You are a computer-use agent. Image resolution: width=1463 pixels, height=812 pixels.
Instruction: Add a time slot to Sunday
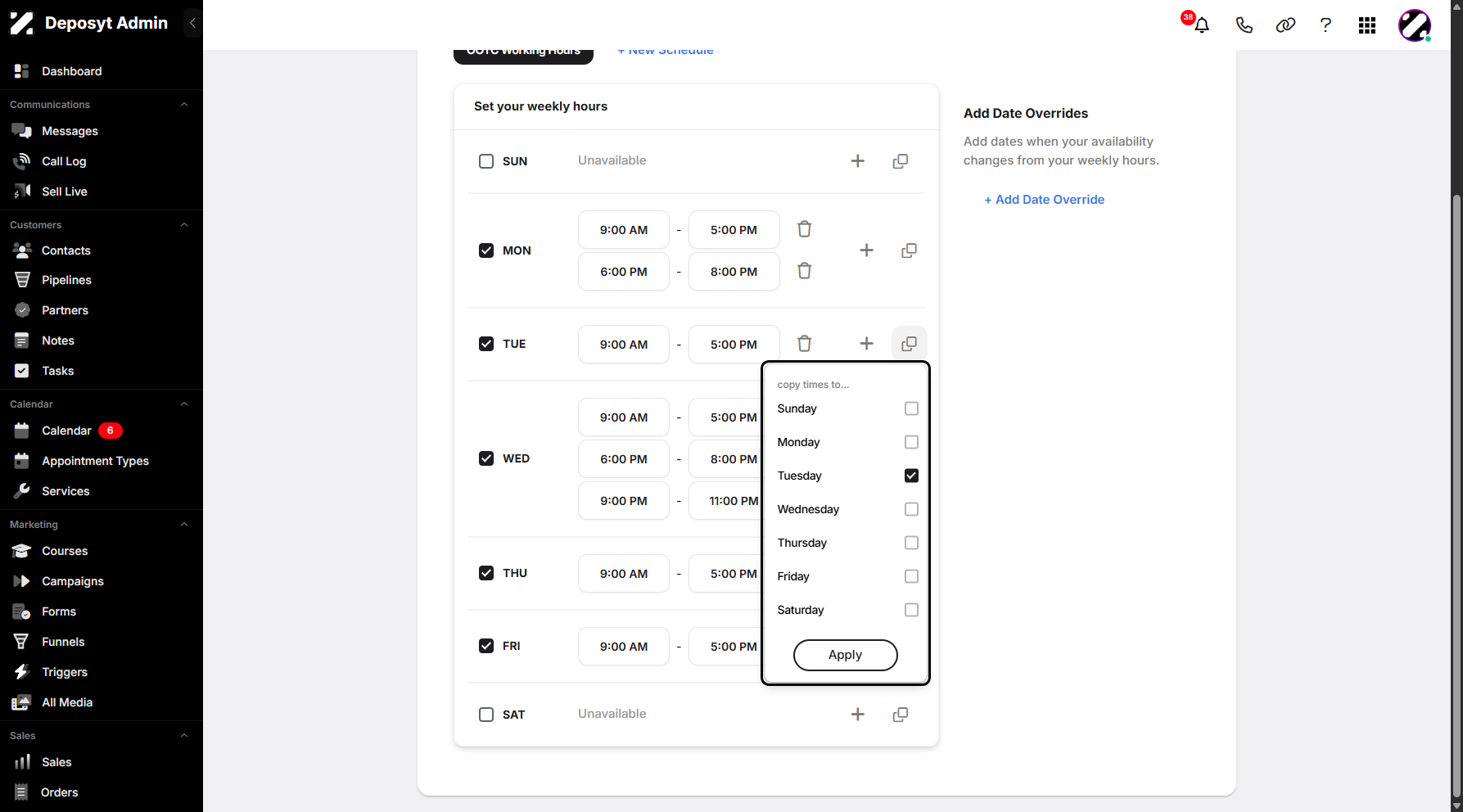pyautogui.click(x=858, y=161)
